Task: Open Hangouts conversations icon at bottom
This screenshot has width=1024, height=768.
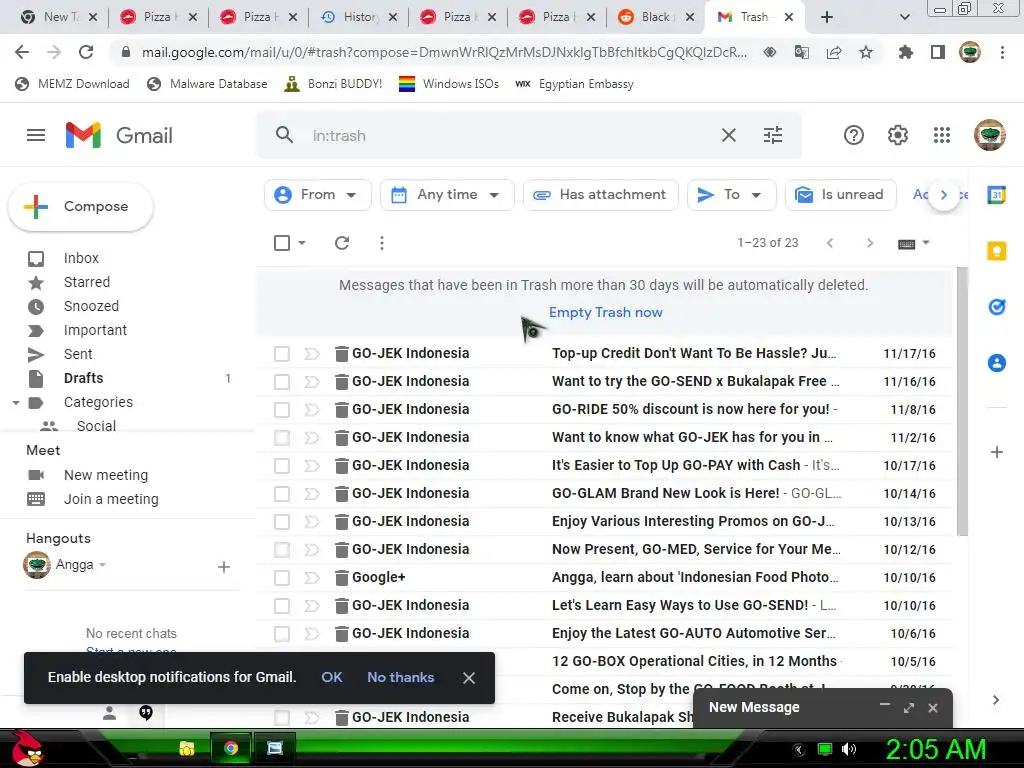Action: tap(146, 712)
